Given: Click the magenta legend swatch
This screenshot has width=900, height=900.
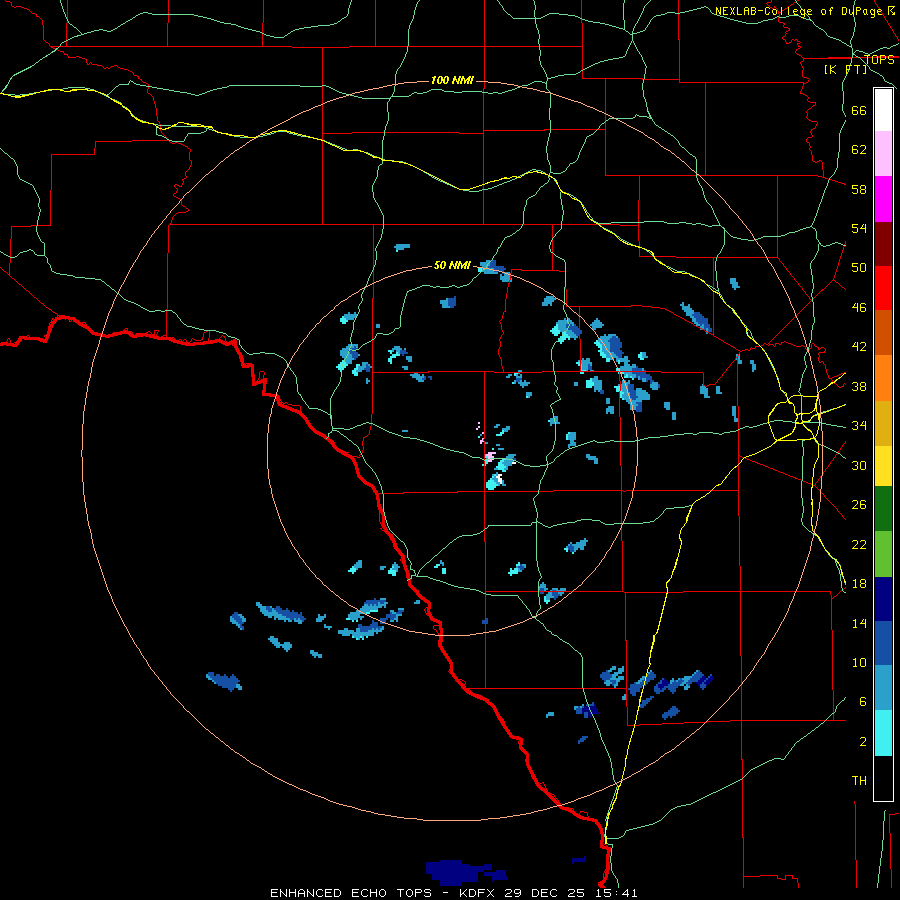Looking at the screenshot, I should (x=883, y=199).
